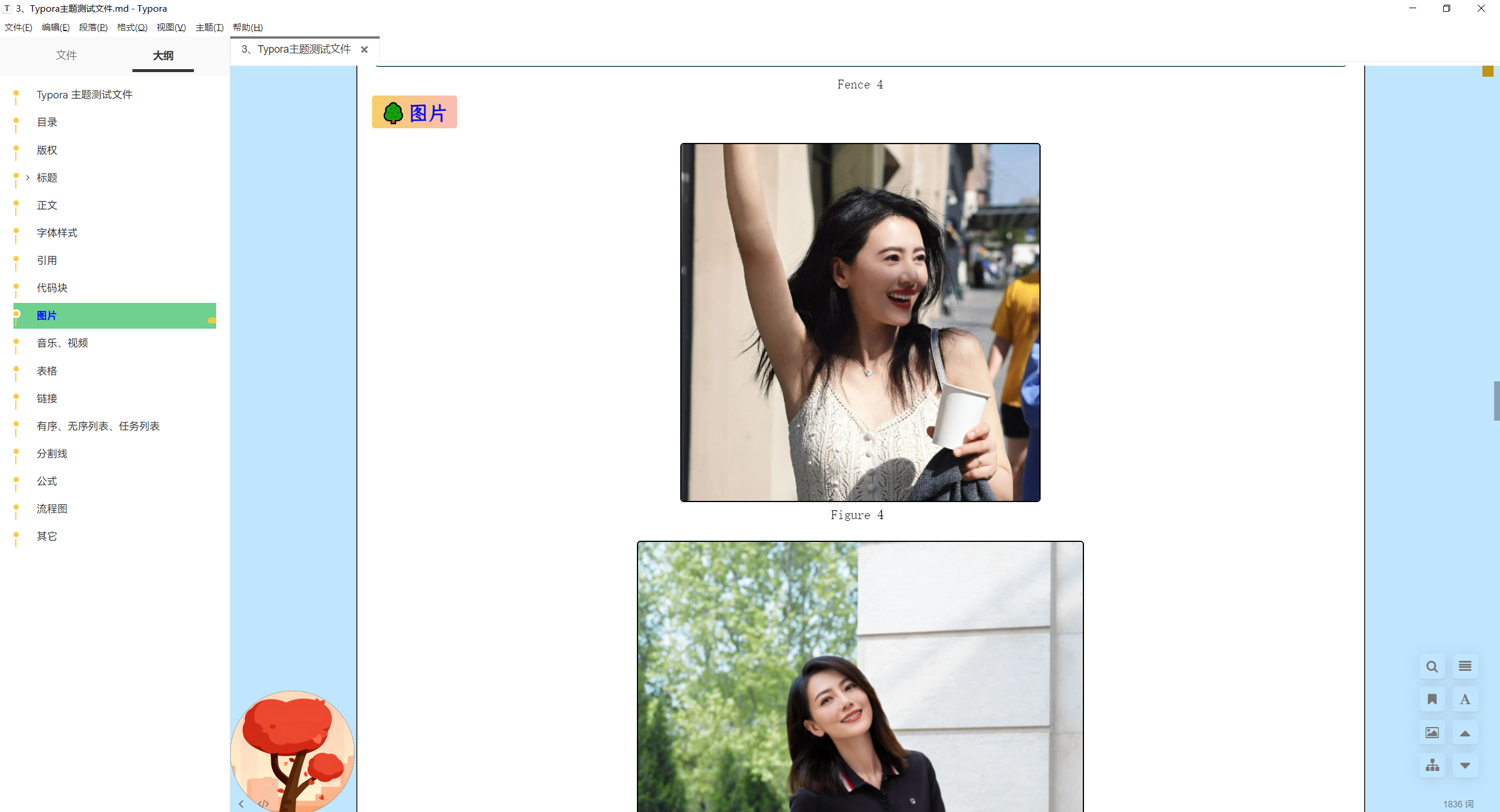Toggle source code mode icon
1500x812 pixels.
pyautogui.click(x=264, y=804)
